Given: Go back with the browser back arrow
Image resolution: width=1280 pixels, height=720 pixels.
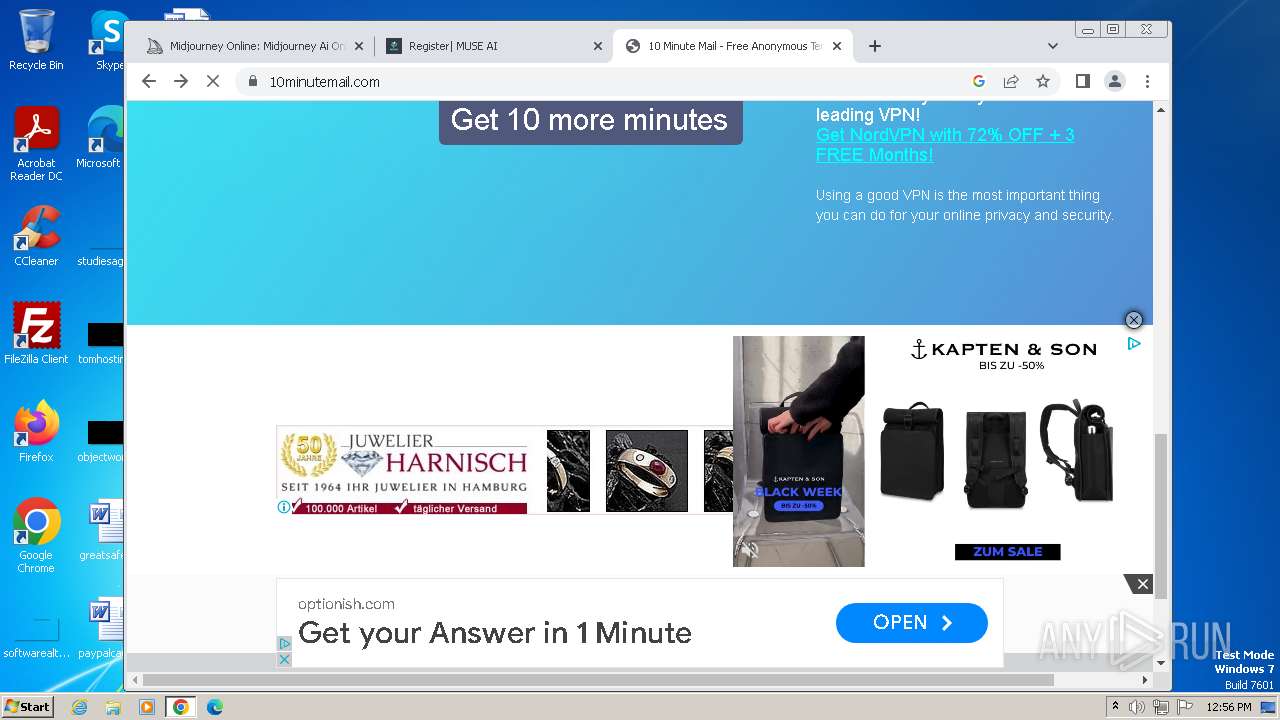Looking at the screenshot, I should [x=149, y=81].
